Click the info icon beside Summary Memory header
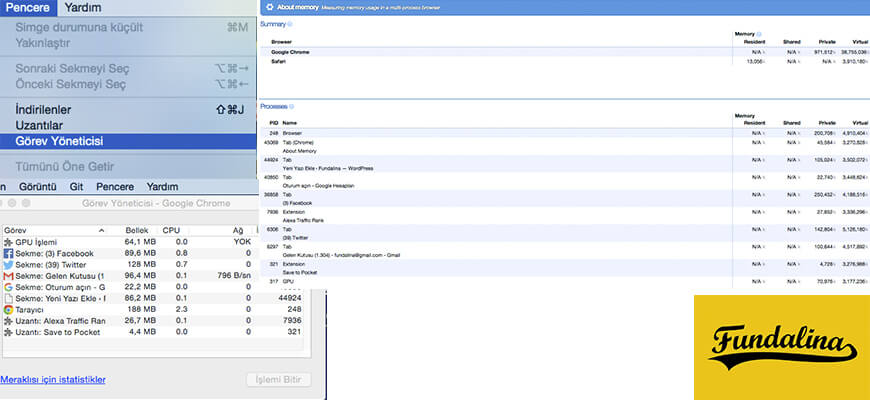 click(759, 34)
